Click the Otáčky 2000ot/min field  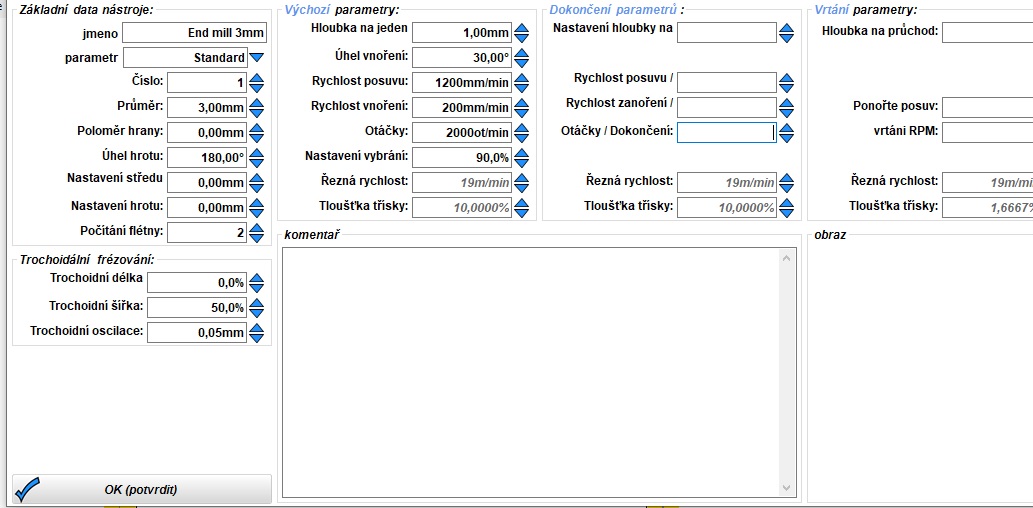461,132
